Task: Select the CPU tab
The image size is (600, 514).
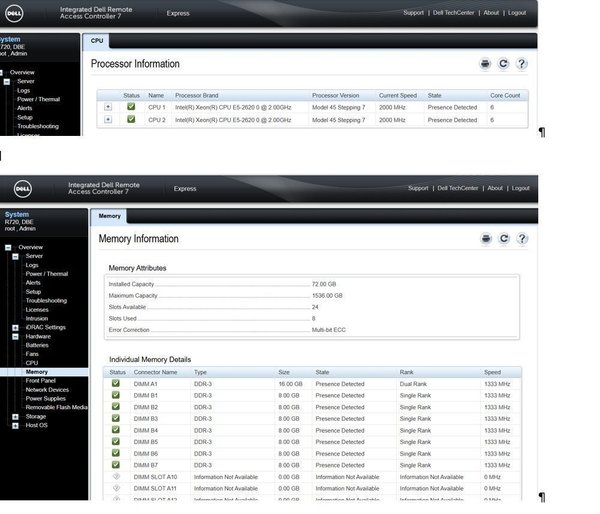Action: point(96,41)
